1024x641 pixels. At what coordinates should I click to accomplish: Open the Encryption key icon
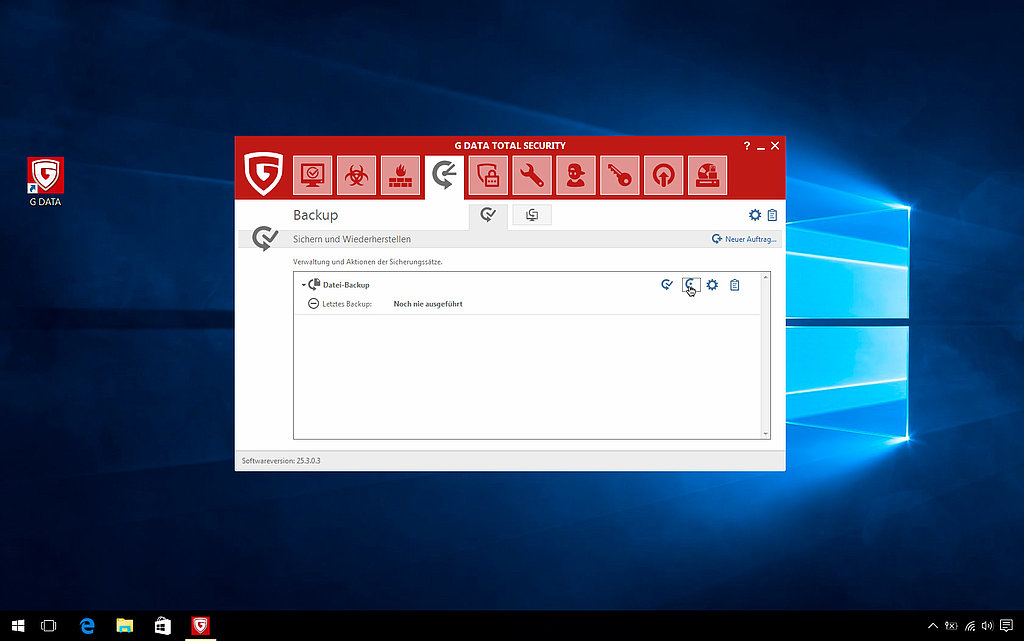(x=619, y=175)
